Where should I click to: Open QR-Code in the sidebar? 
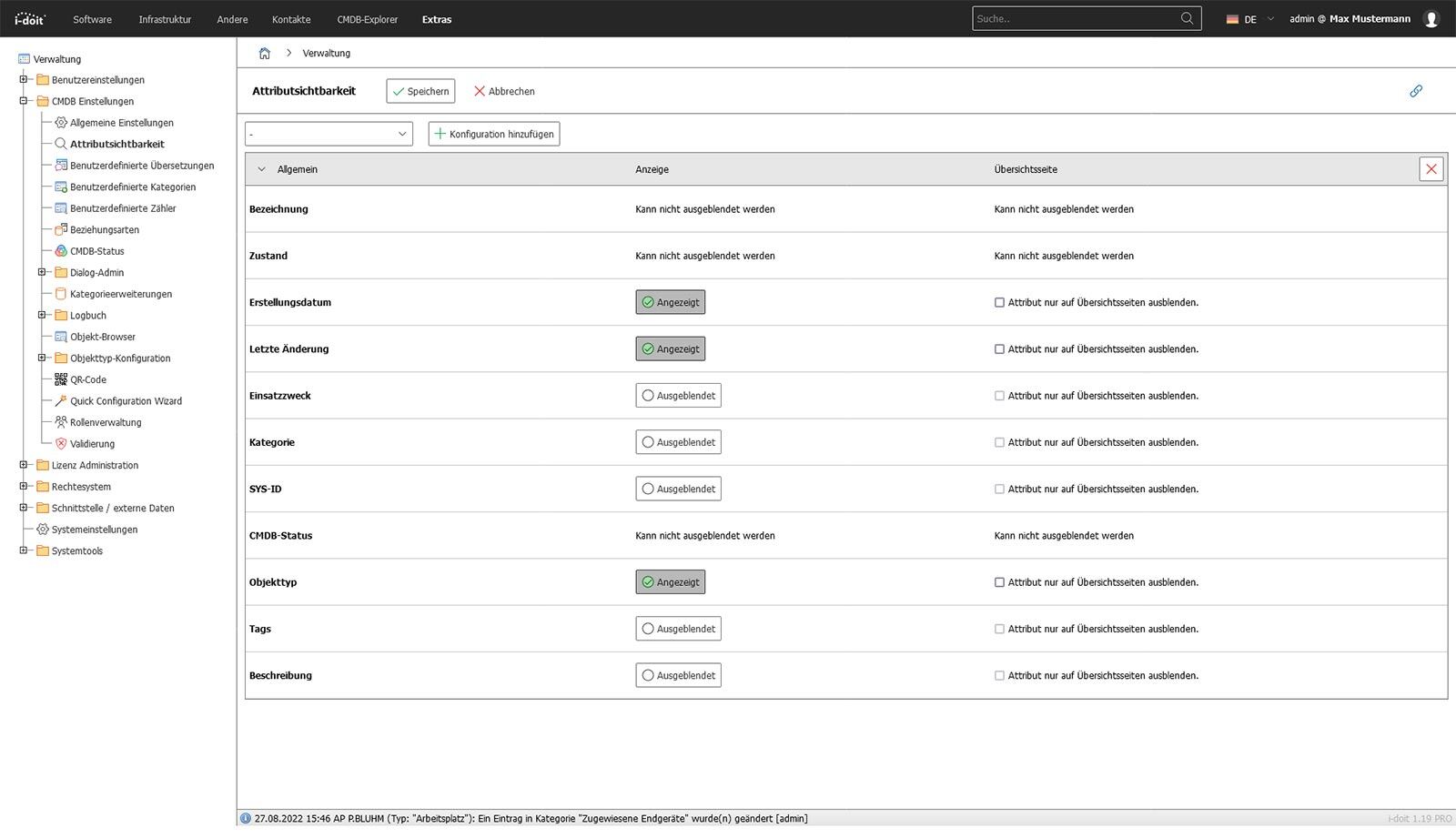pos(88,379)
